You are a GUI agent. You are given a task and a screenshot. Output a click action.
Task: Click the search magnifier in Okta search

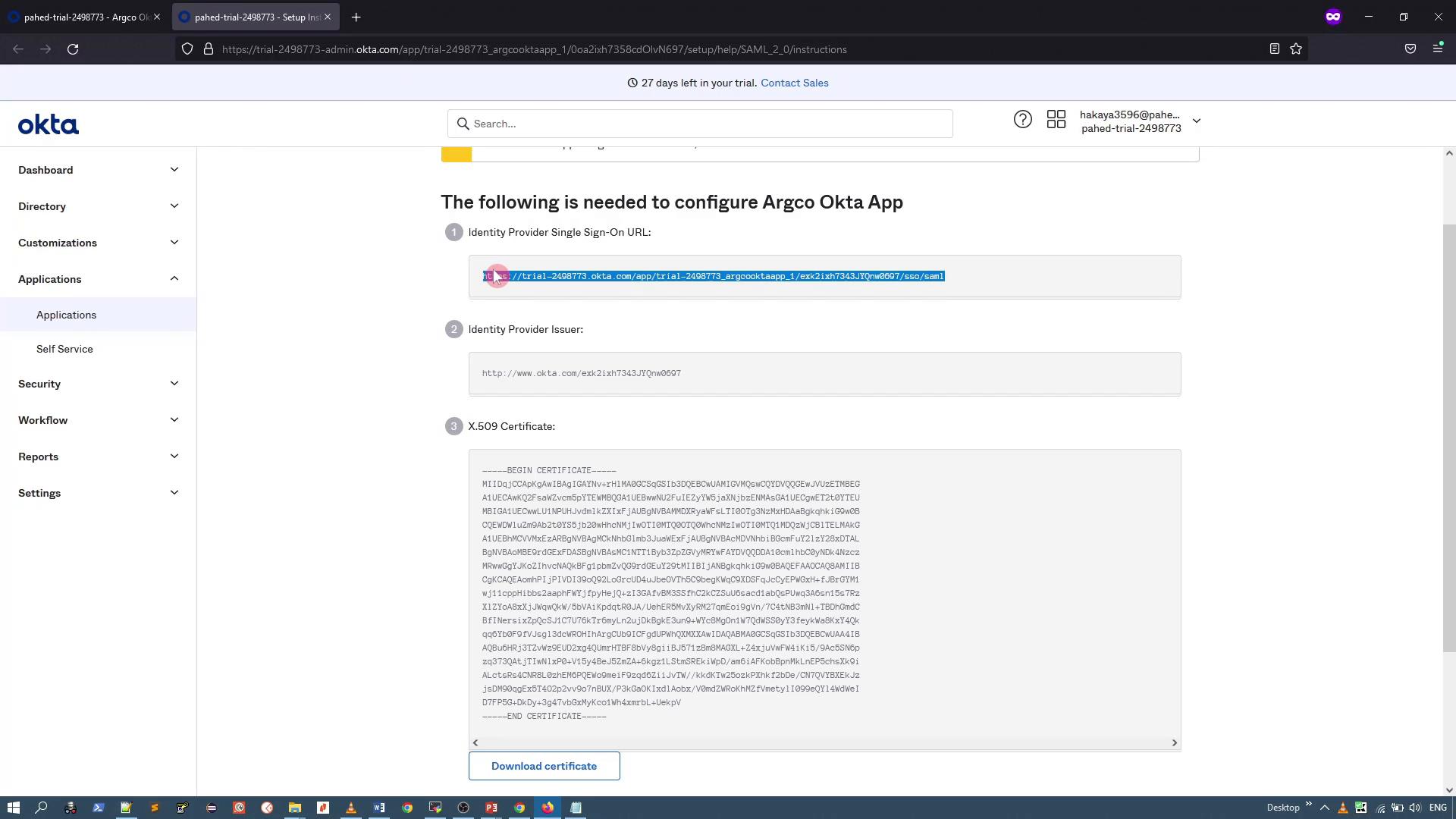click(463, 124)
